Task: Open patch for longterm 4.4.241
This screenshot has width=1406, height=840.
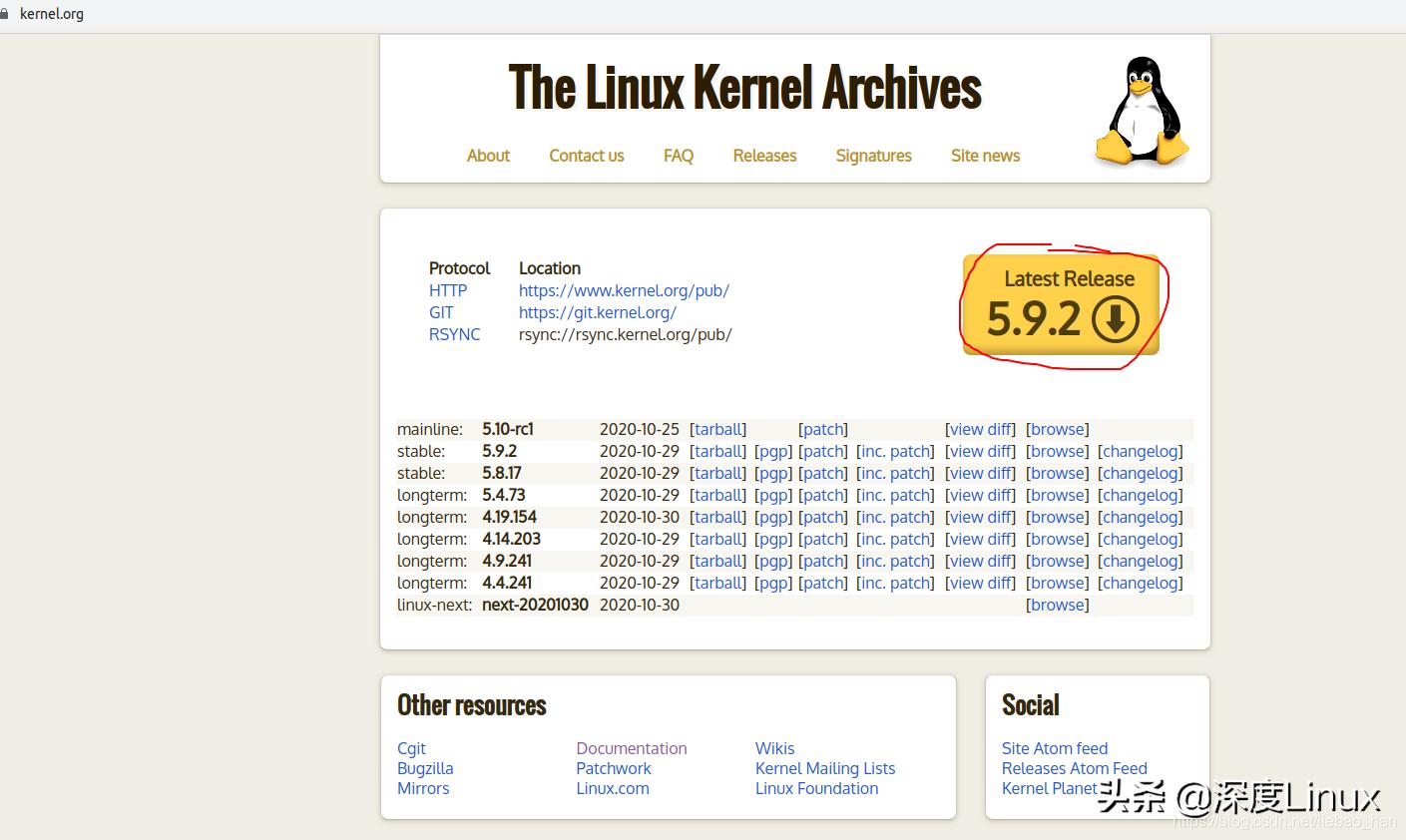Action: click(823, 583)
